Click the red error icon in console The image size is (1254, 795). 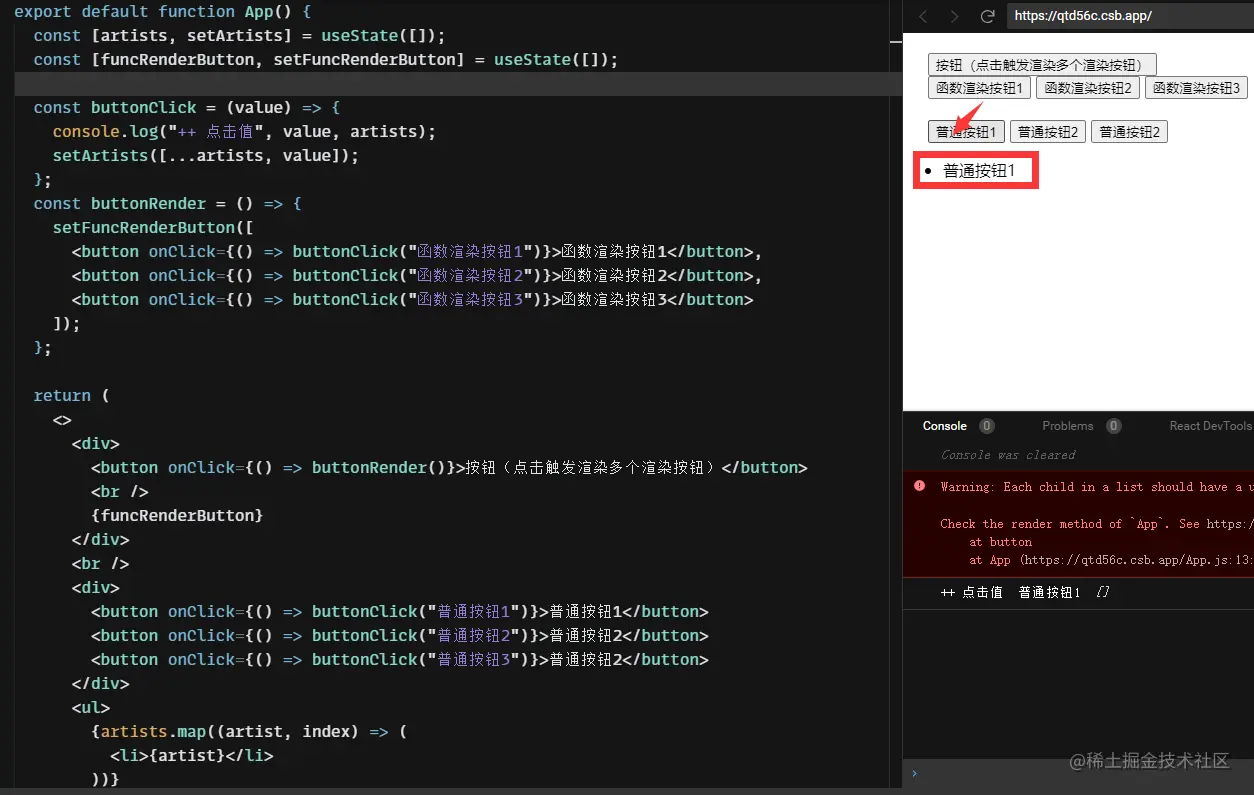pyautogui.click(x=919, y=486)
